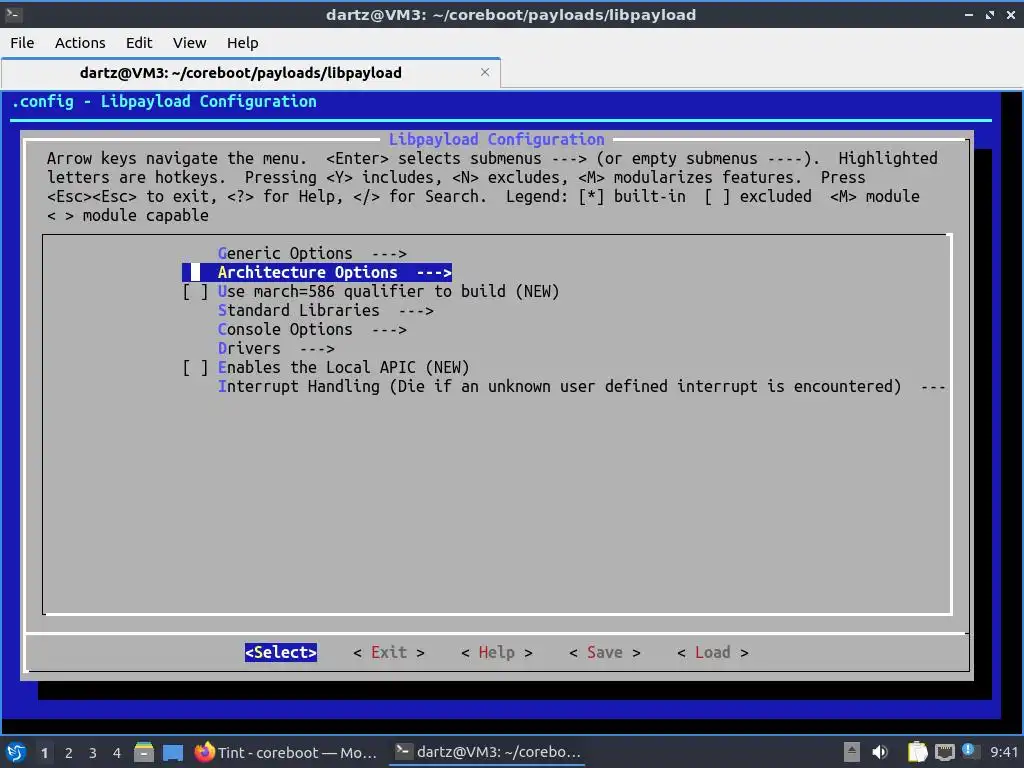Open the Interrupt Handling choice entry
Viewport: 1024px width, 768px height.
pyautogui.click(x=581, y=386)
